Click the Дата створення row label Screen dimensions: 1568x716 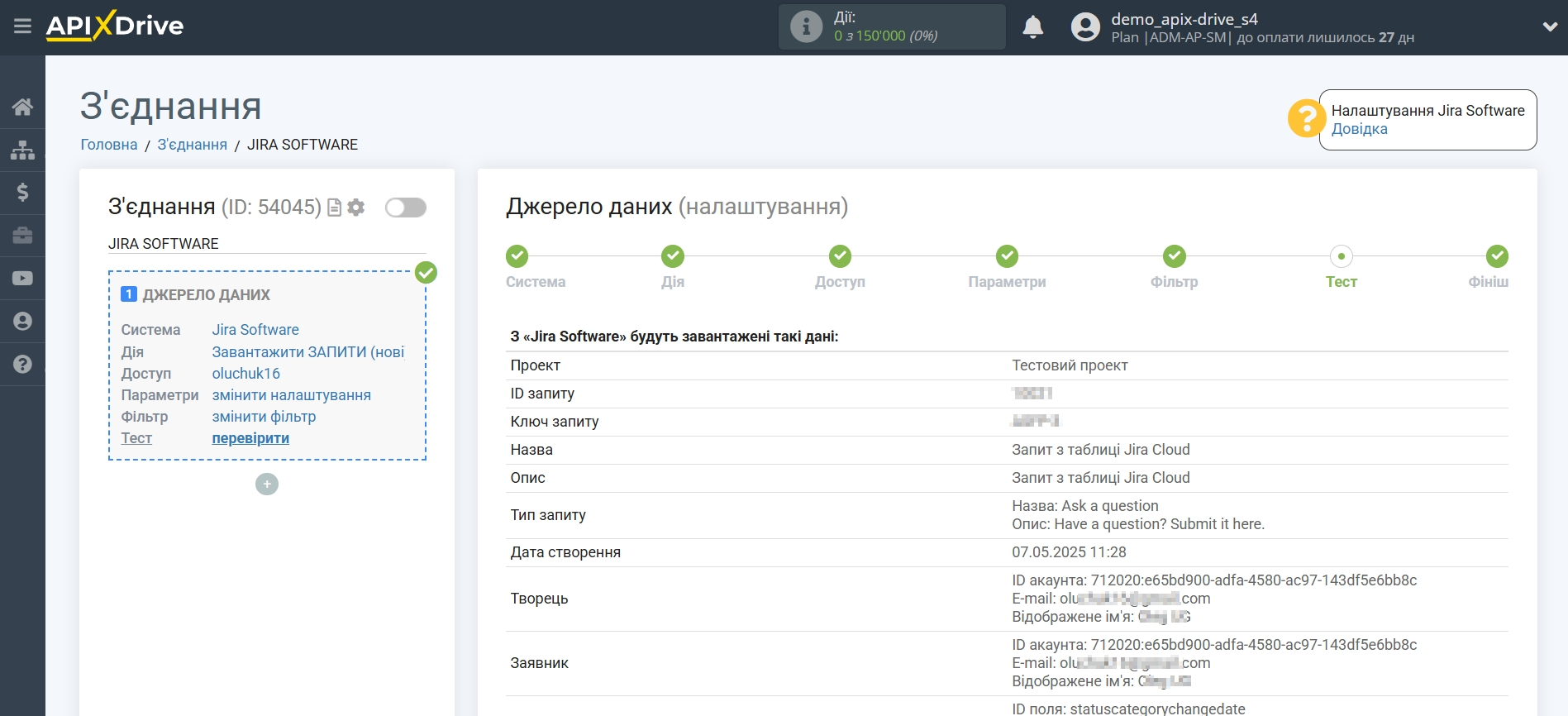point(565,552)
